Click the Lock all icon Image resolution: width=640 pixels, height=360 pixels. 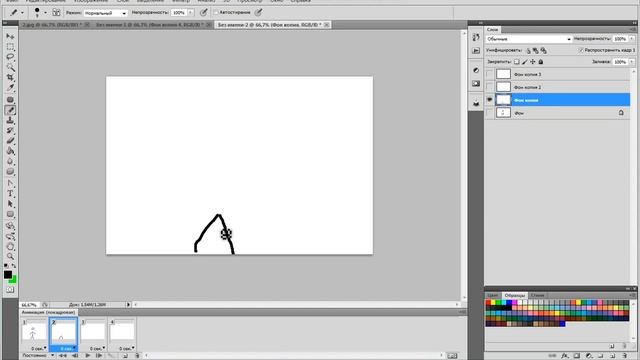pyautogui.click(x=541, y=62)
